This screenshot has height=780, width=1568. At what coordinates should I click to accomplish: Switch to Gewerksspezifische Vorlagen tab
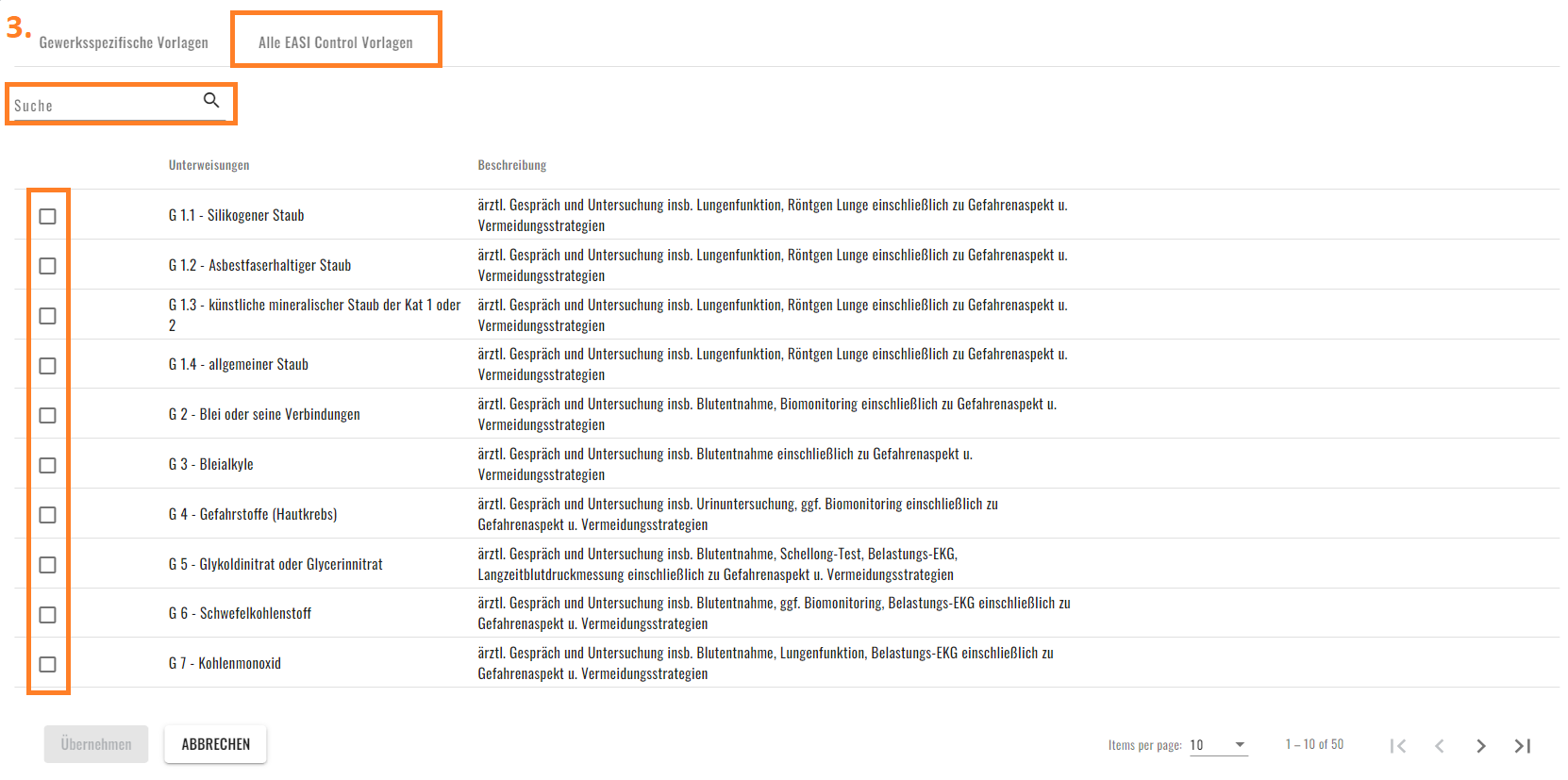point(124,42)
